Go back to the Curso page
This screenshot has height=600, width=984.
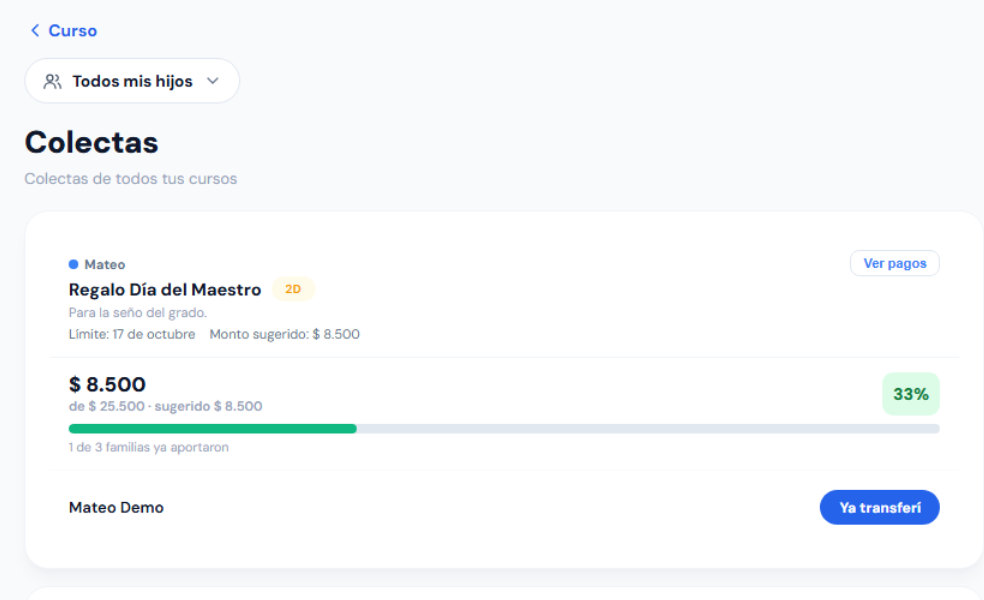click(x=63, y=30)
